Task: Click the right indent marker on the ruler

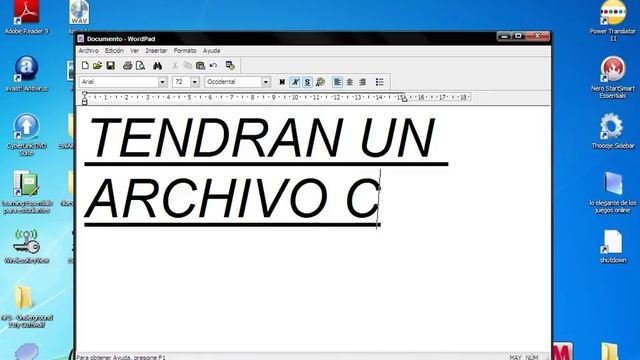Action: click(x=404, y=99)
